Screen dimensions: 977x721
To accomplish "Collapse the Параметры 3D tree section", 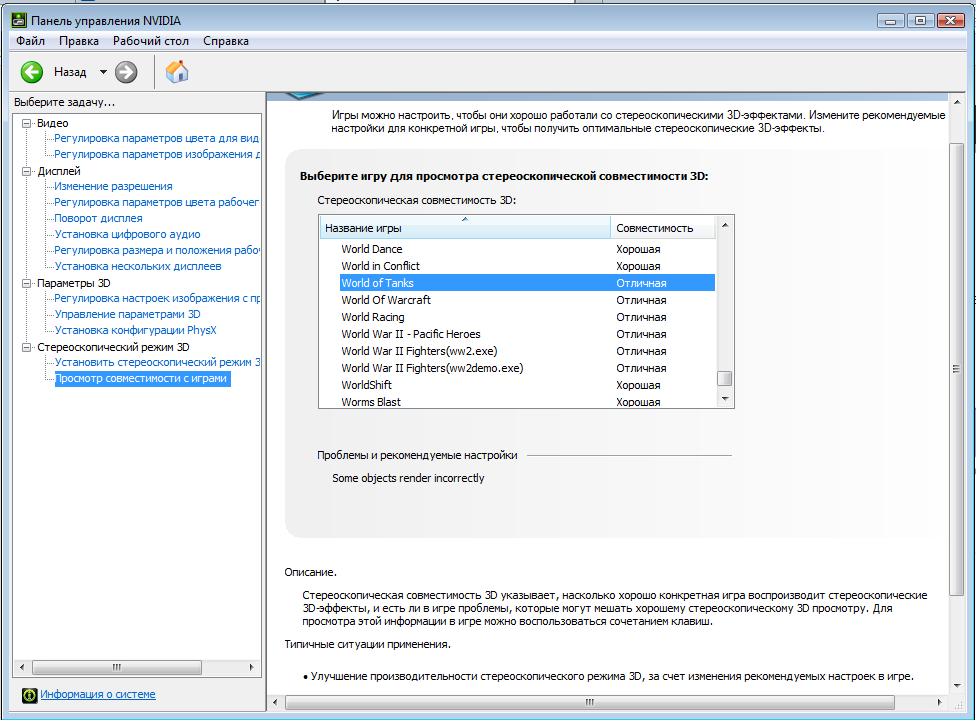I will coord(27,283).
